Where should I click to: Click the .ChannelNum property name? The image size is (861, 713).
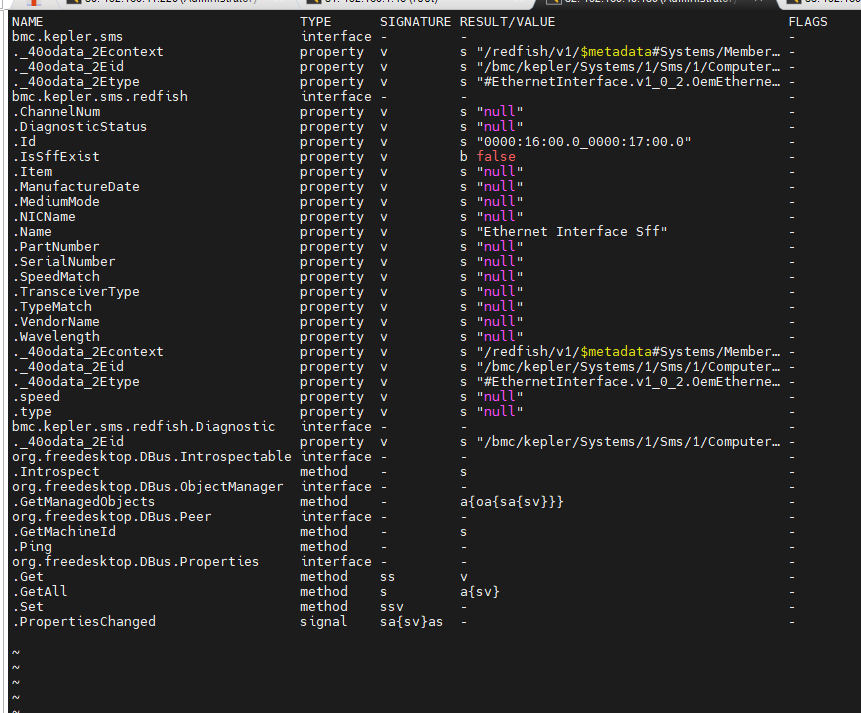click(x=56, y=112)
